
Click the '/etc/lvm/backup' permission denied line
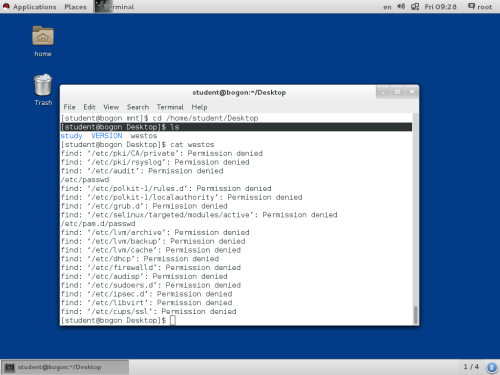click(153, 241)
